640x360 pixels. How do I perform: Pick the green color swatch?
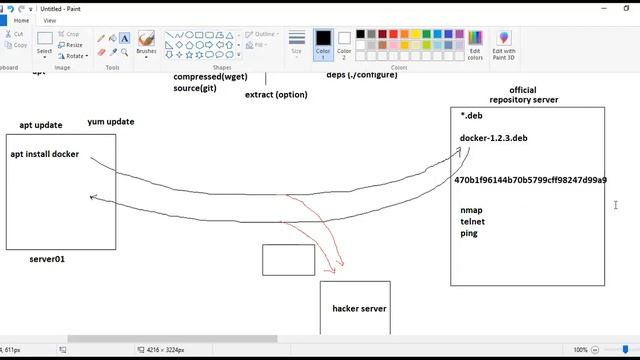(427, 34)
